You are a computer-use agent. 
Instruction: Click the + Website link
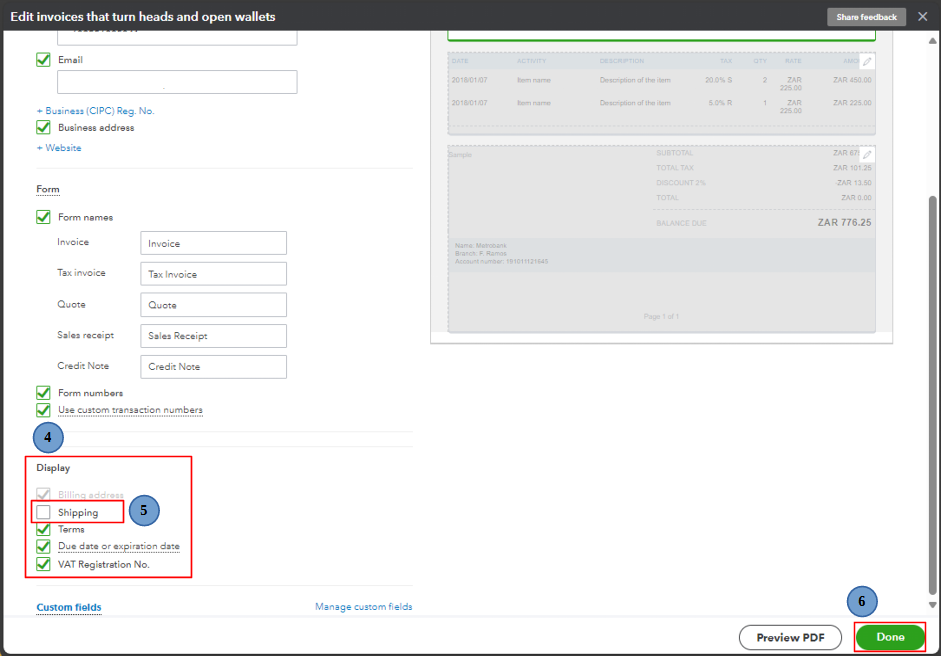(59, 148)
